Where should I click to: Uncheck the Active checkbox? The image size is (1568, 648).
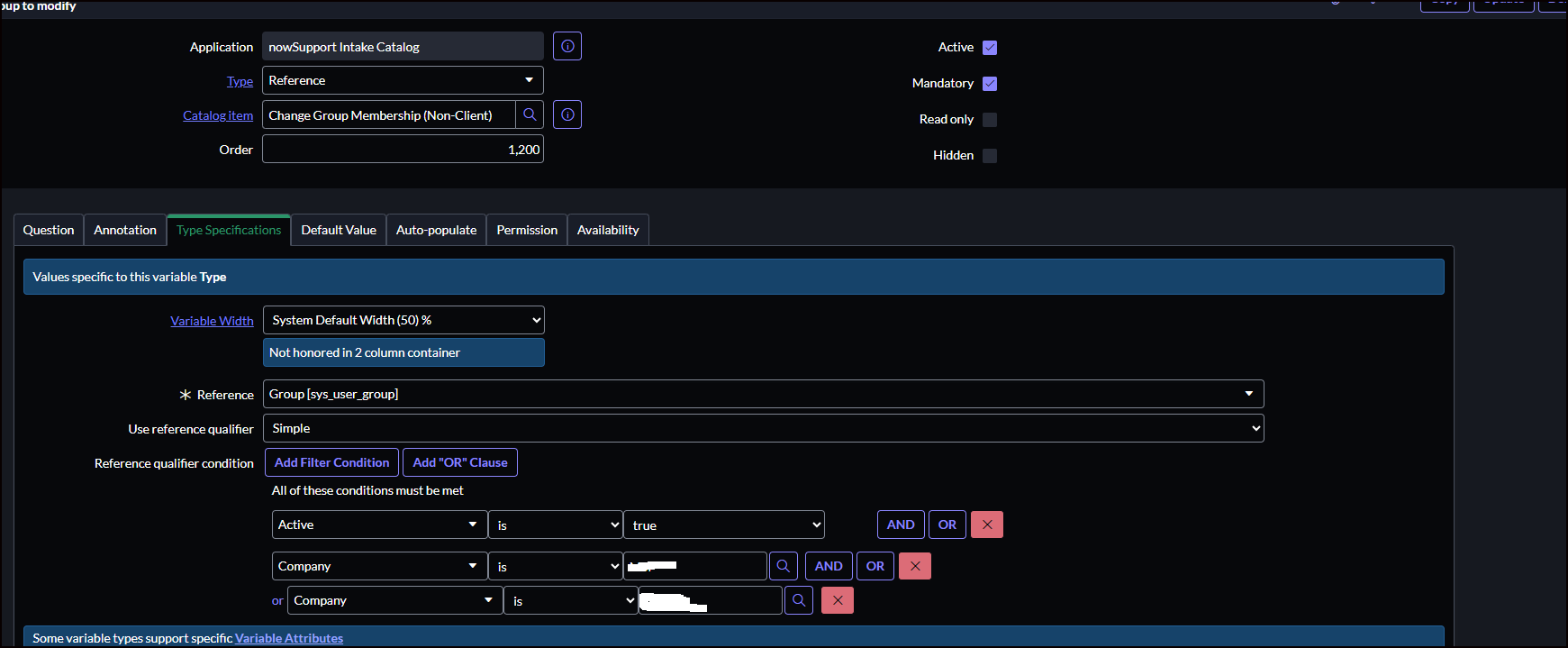coord(990,48)
